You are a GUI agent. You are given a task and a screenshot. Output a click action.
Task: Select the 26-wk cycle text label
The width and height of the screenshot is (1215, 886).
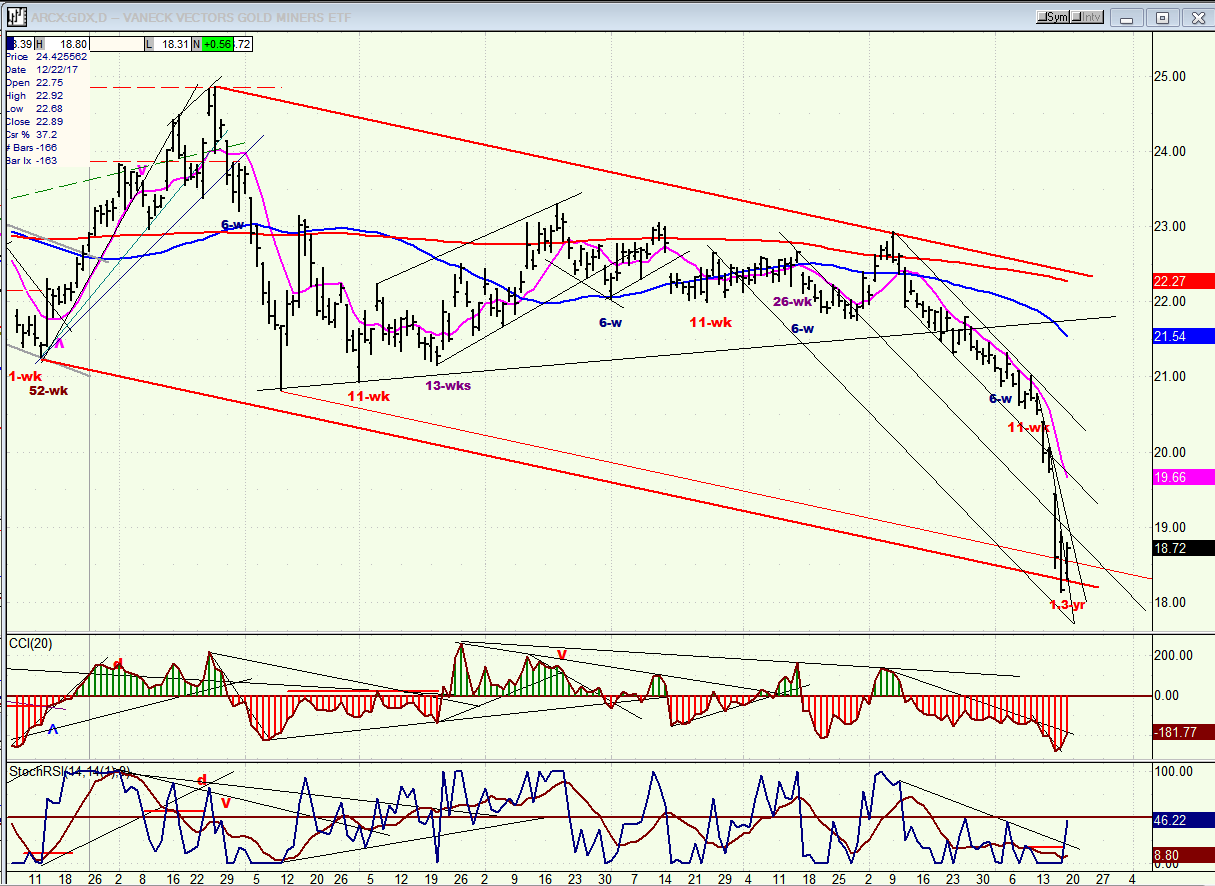pos(792,301)
